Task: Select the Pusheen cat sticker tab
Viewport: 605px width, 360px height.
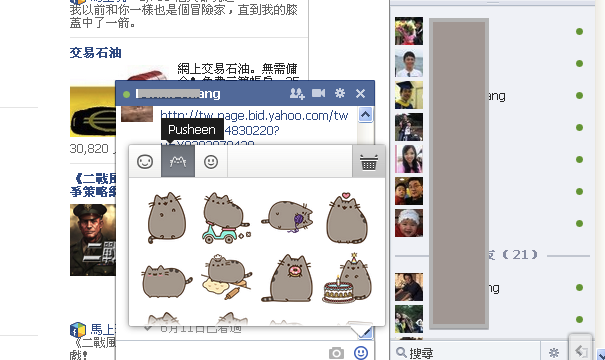Action: [x=178, y=162]
